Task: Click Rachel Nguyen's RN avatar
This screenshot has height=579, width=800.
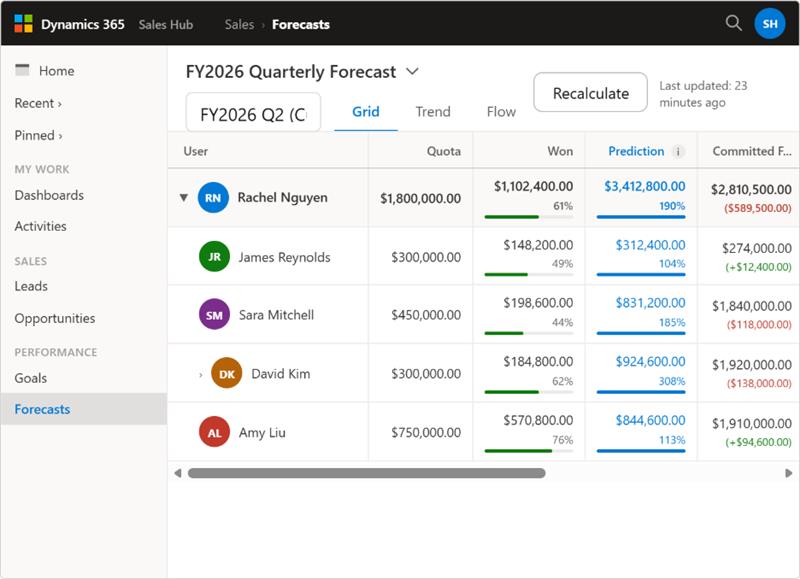Action: pos(215,197)
